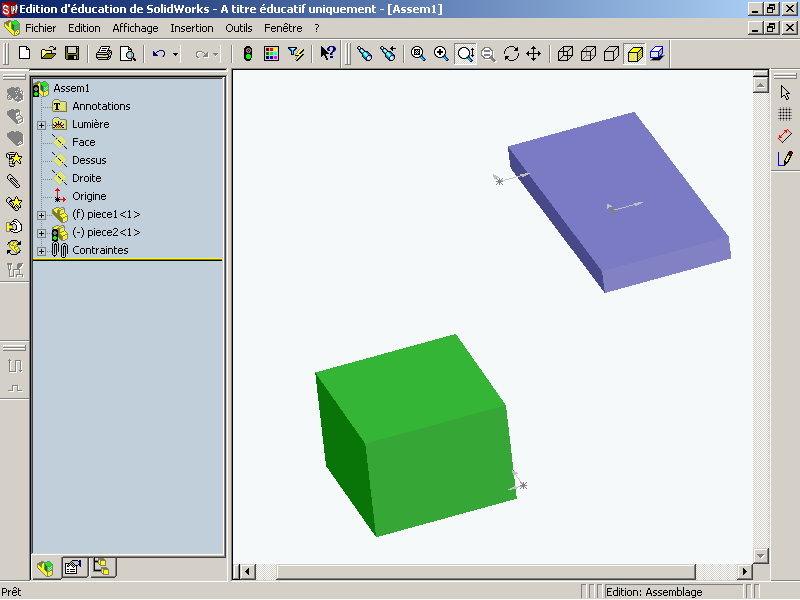Expand the Lumière tree node
The height and width of the screenshot is (600, 800).
coord(42,125)
